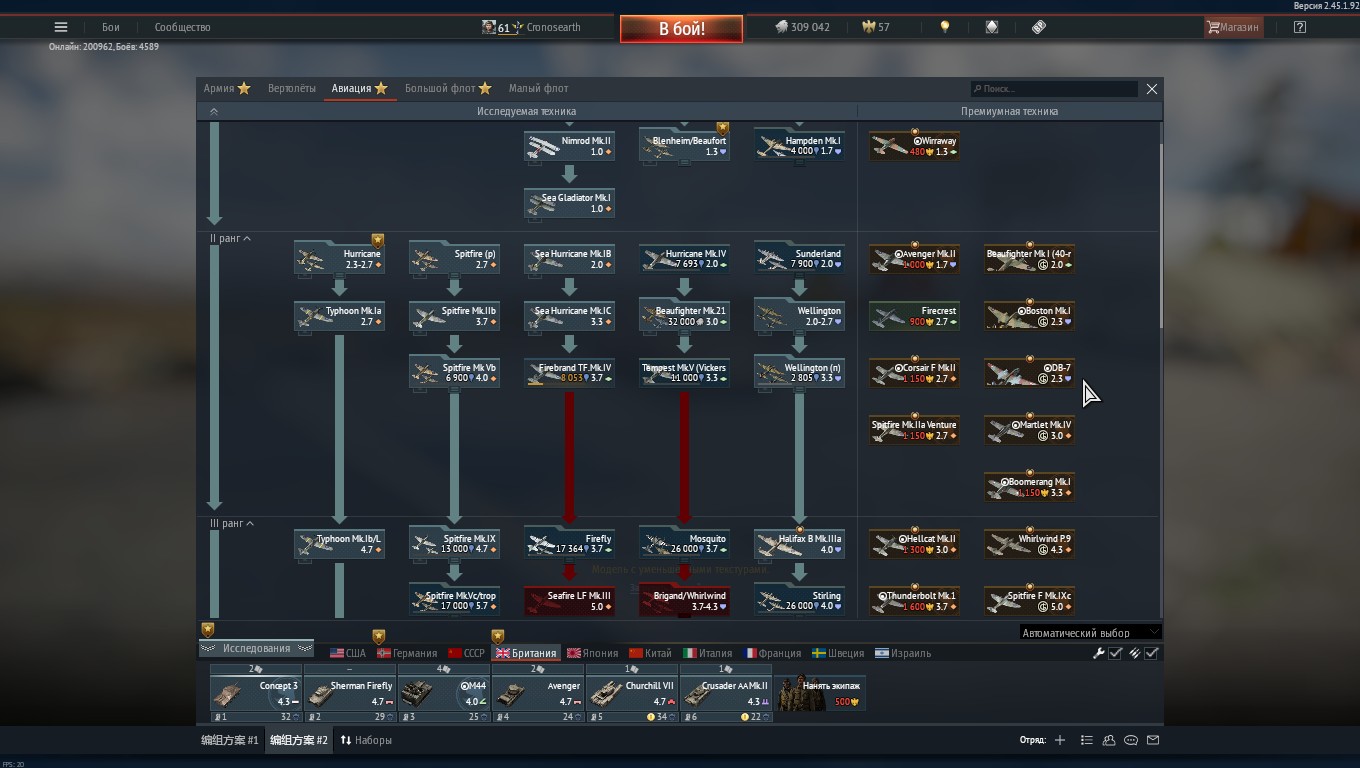Screen dimensions: 1360x768
Task: Select the СССР nation tab
Action: (466, 653)
